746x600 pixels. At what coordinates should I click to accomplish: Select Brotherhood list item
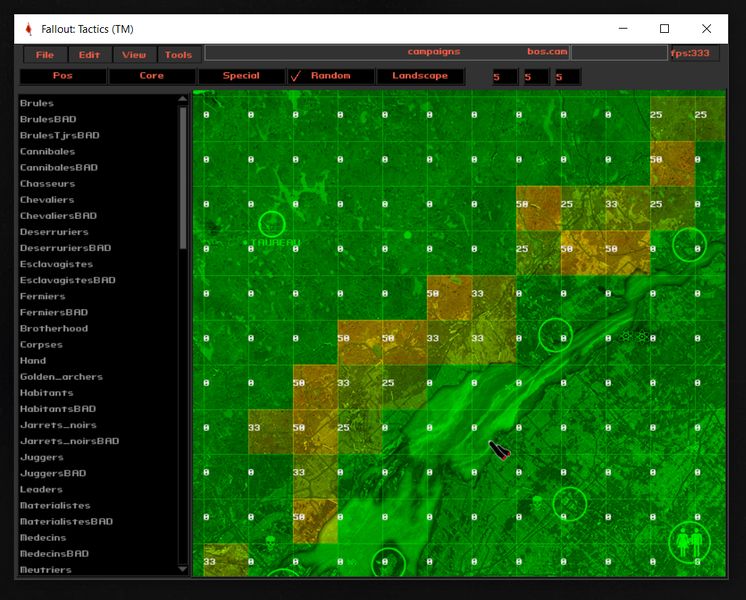coord(54,329)
